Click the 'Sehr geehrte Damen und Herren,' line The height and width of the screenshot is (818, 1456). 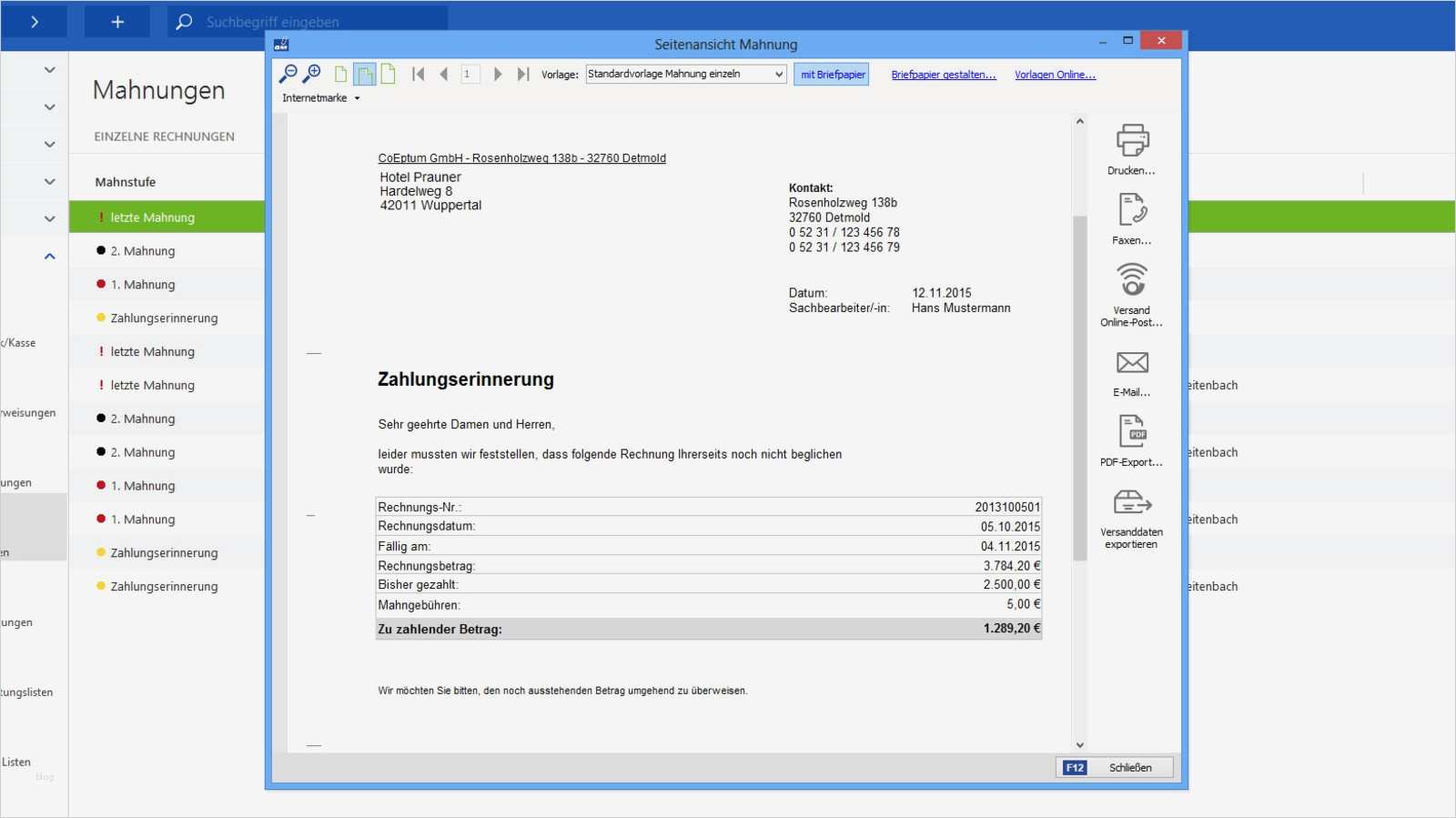coord(467,425)
